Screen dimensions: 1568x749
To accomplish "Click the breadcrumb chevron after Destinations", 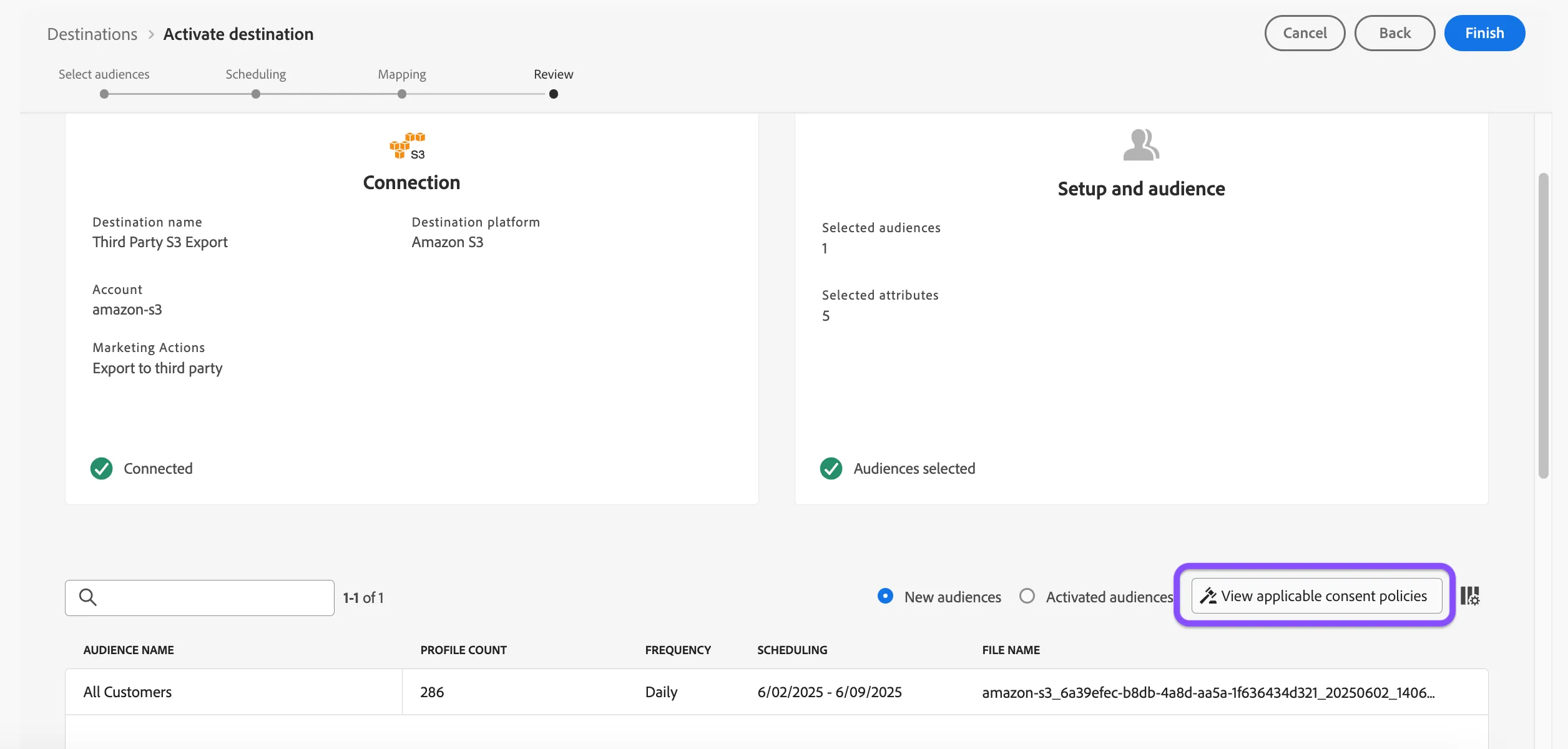I will pyautogui.click(x=151, y=34).
